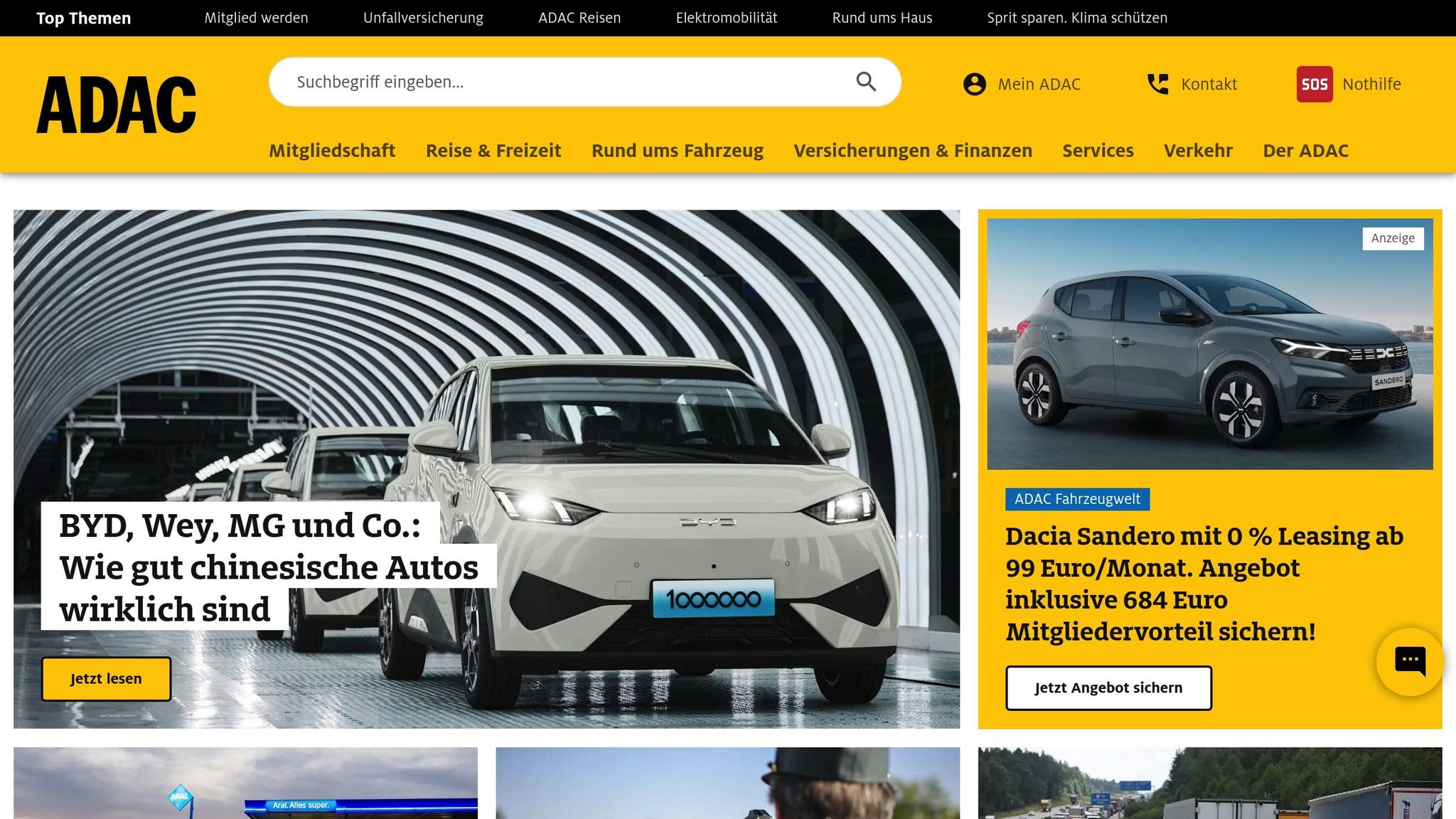1456x819 pixels.
Task: Open the Mitgliedschaft menu
Action: pyautogui.click(x=332, y=151)
